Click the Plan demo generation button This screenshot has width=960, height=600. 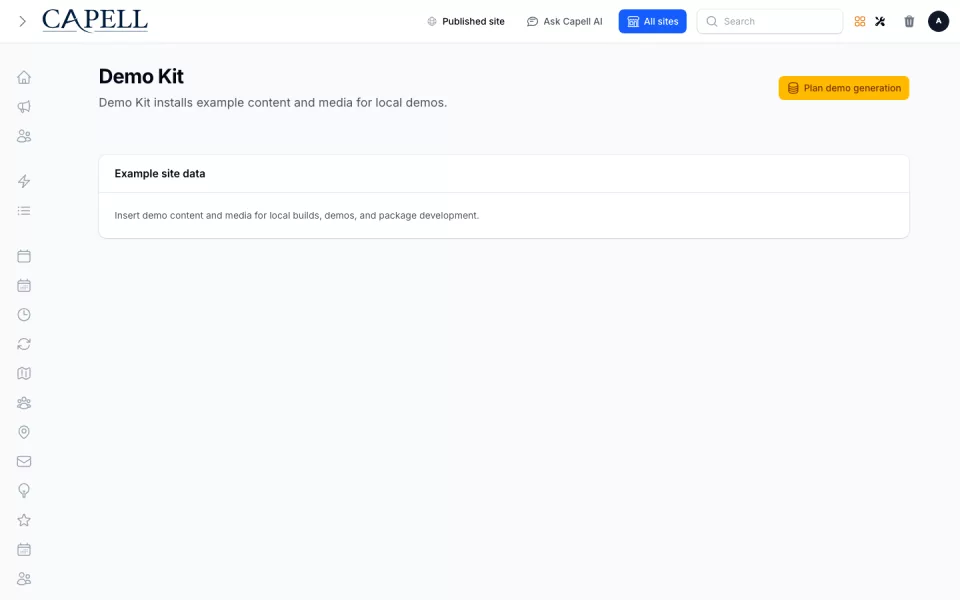coord(844,88)
